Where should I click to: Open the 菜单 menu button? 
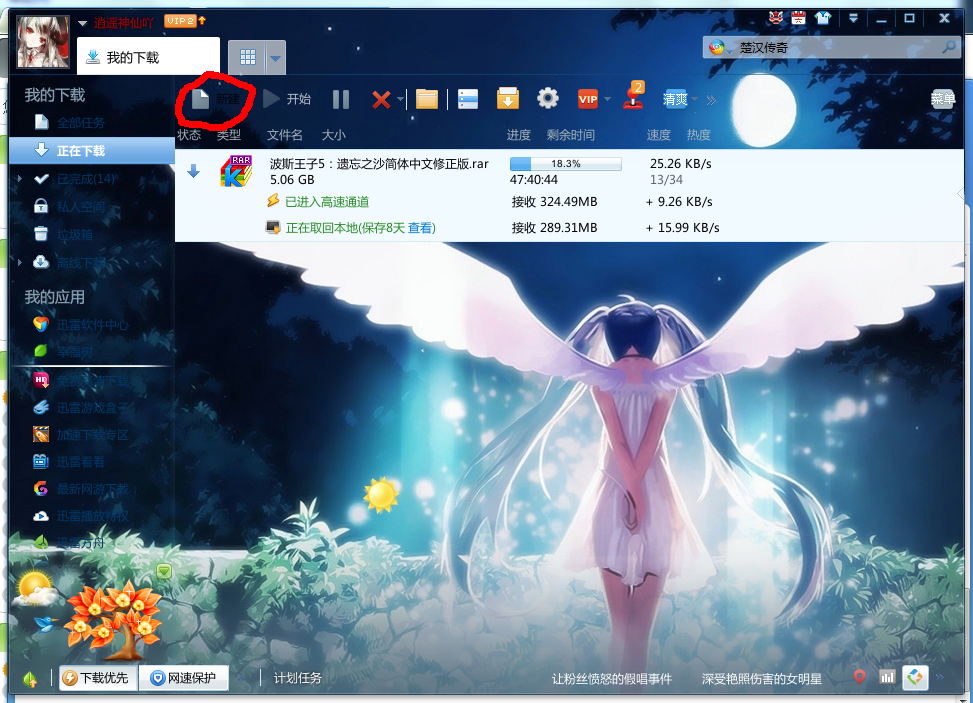[943, 99]
